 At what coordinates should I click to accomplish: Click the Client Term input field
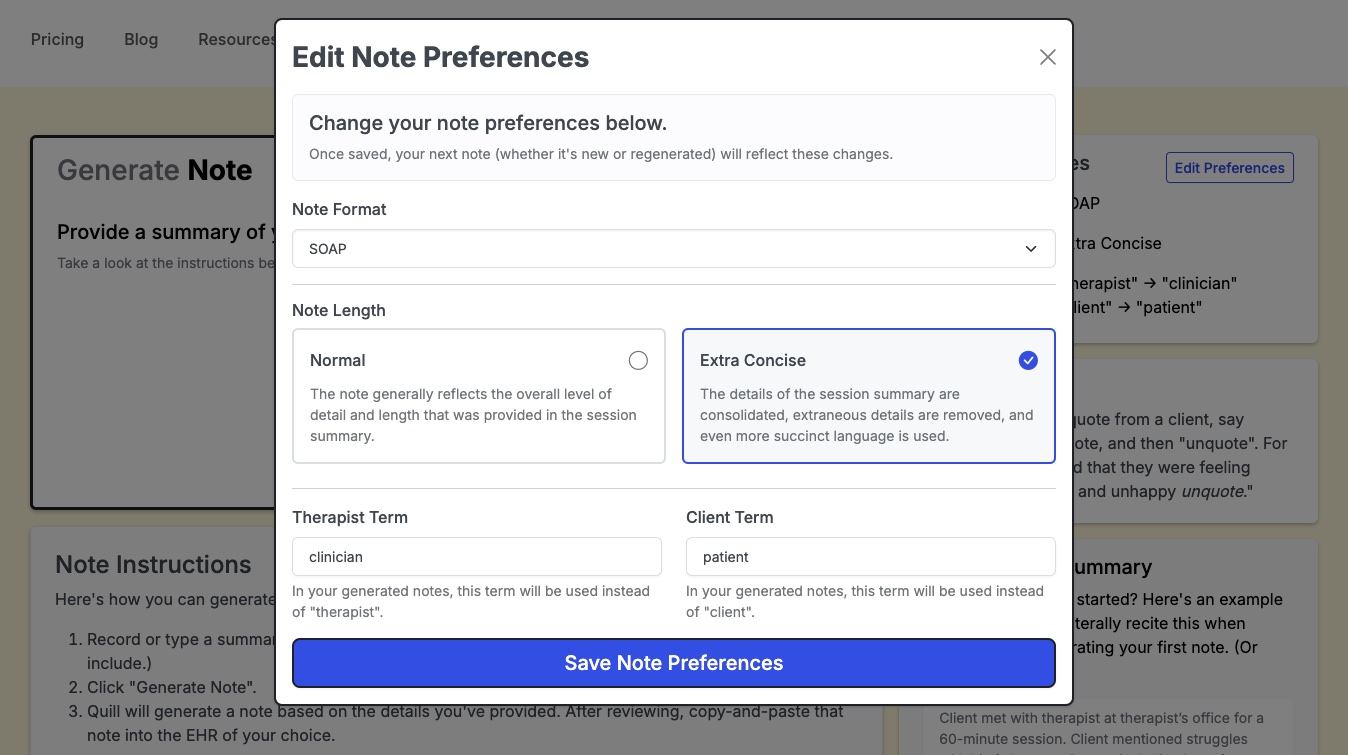(870, 557)
